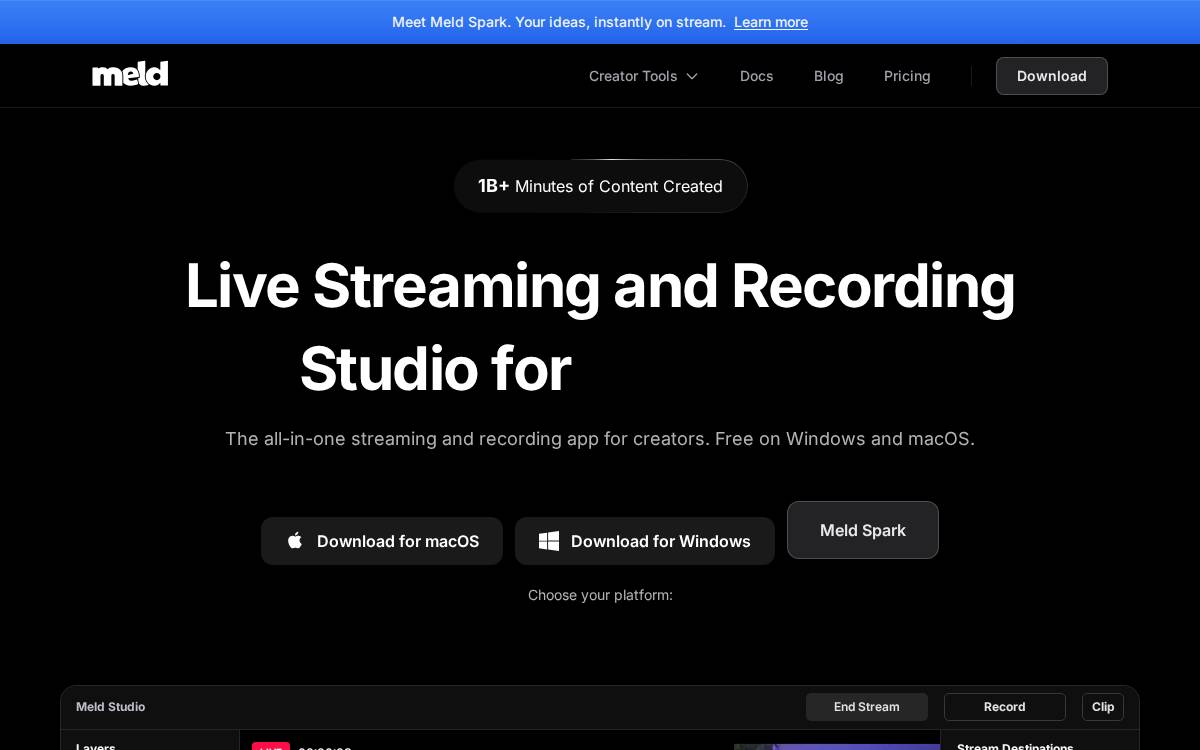
Task: Click the Meld Studio title text
Action: 111,707
